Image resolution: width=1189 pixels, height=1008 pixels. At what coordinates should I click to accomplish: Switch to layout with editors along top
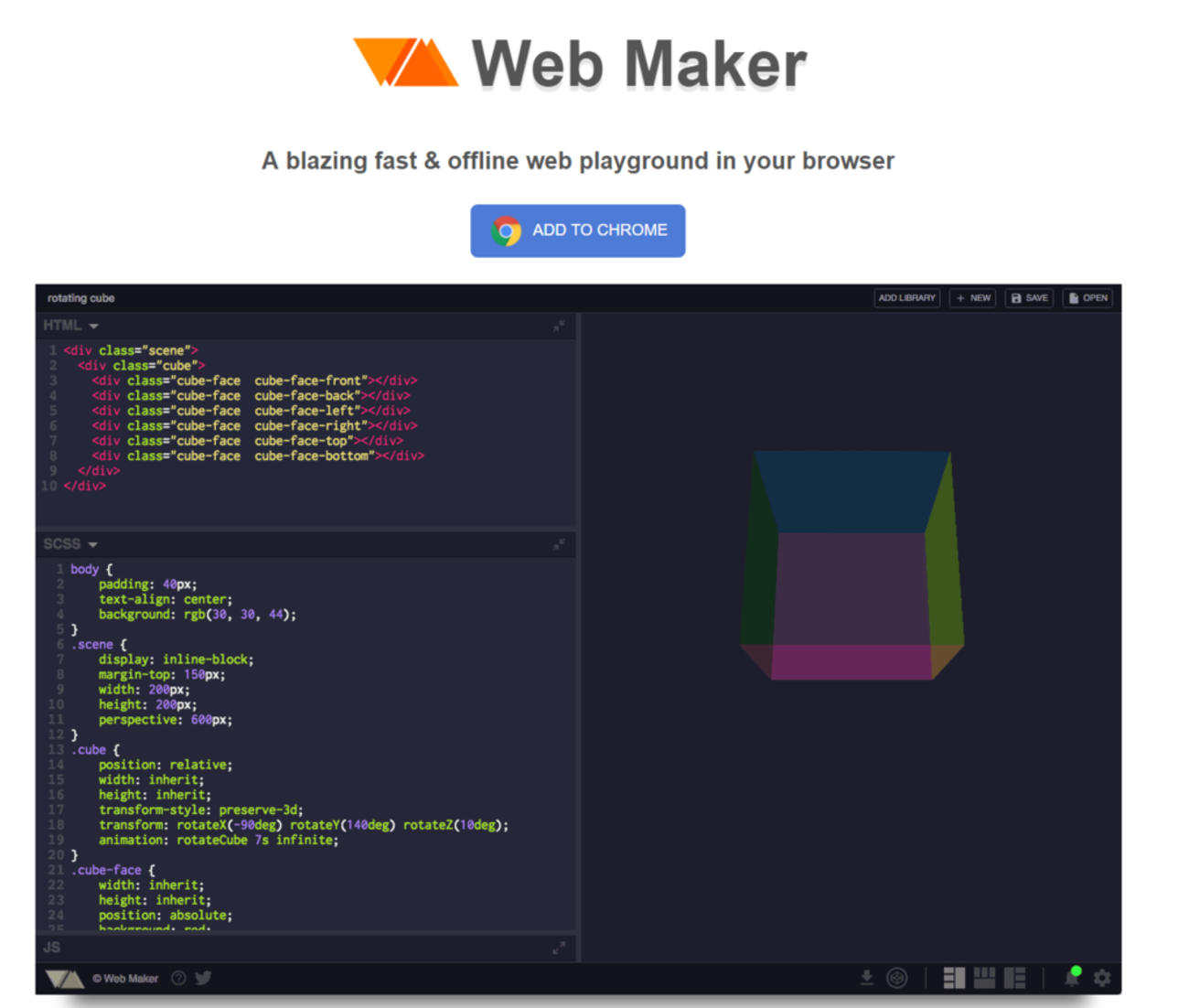pyautogui.click(x=984, y=978)
